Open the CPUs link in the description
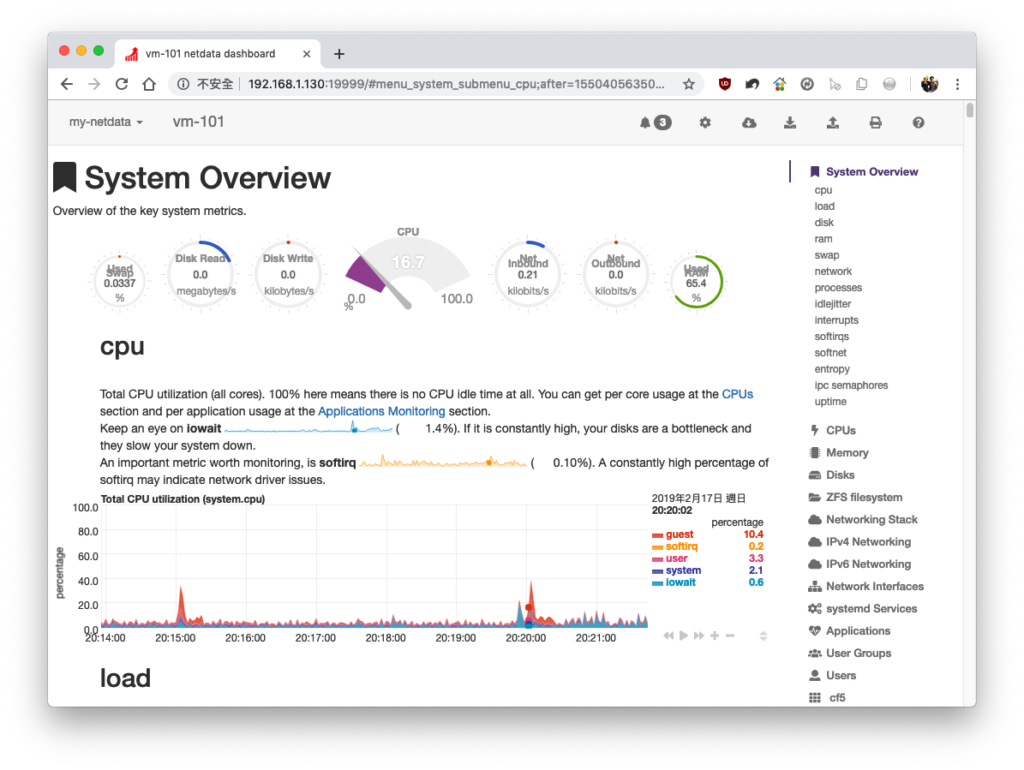1024x770 pixels. point(737,394)
